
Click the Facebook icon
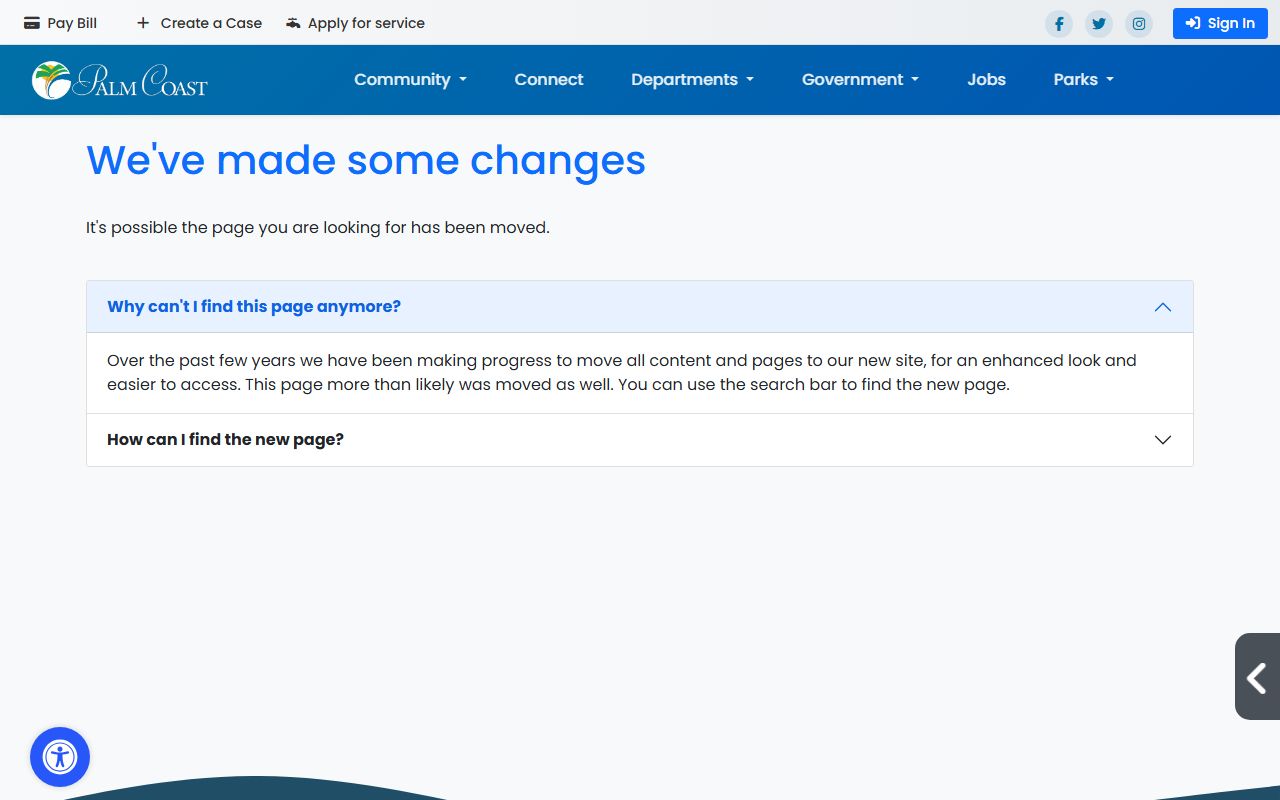1058,24
